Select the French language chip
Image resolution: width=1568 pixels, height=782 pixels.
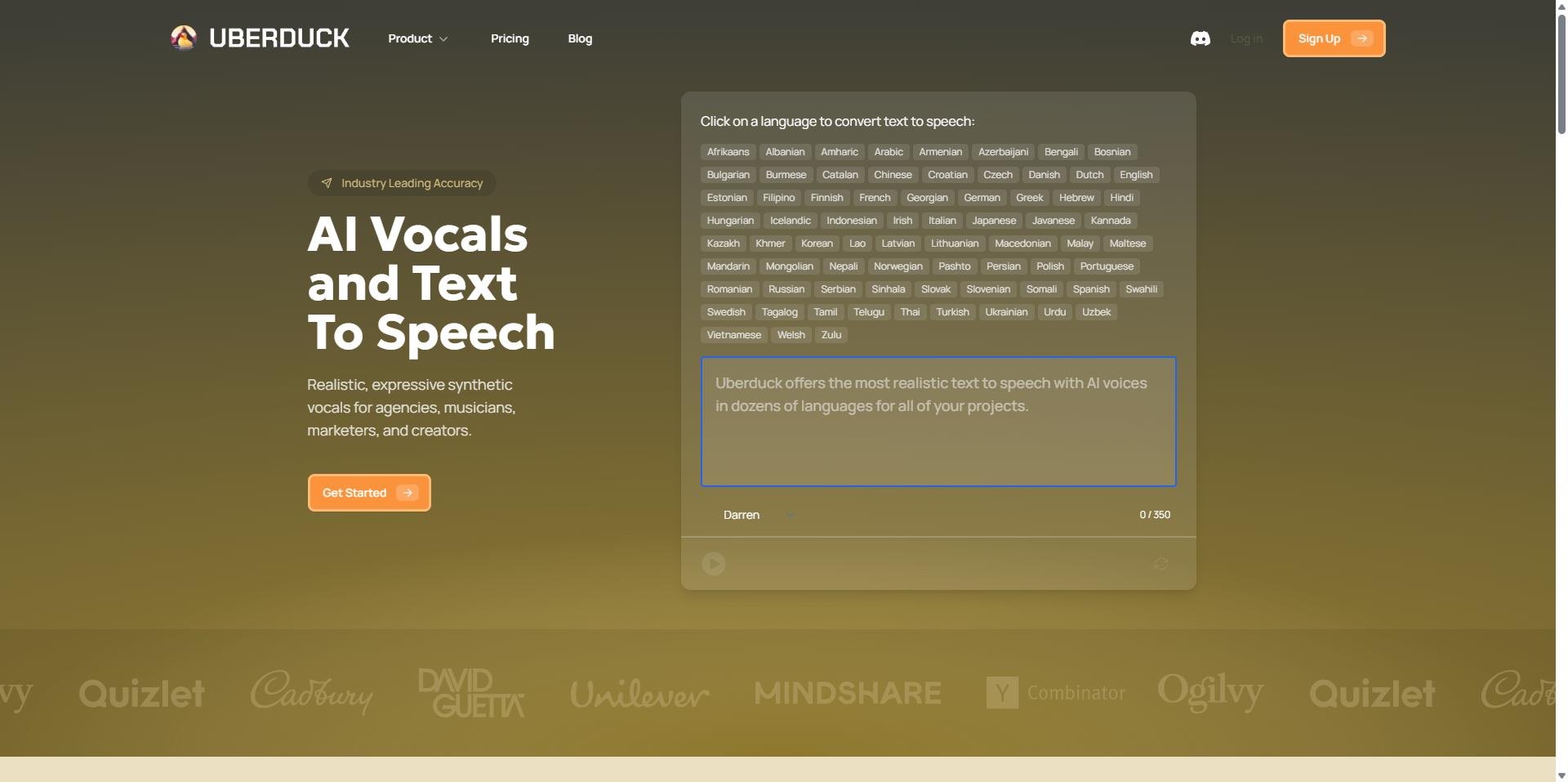875,198
